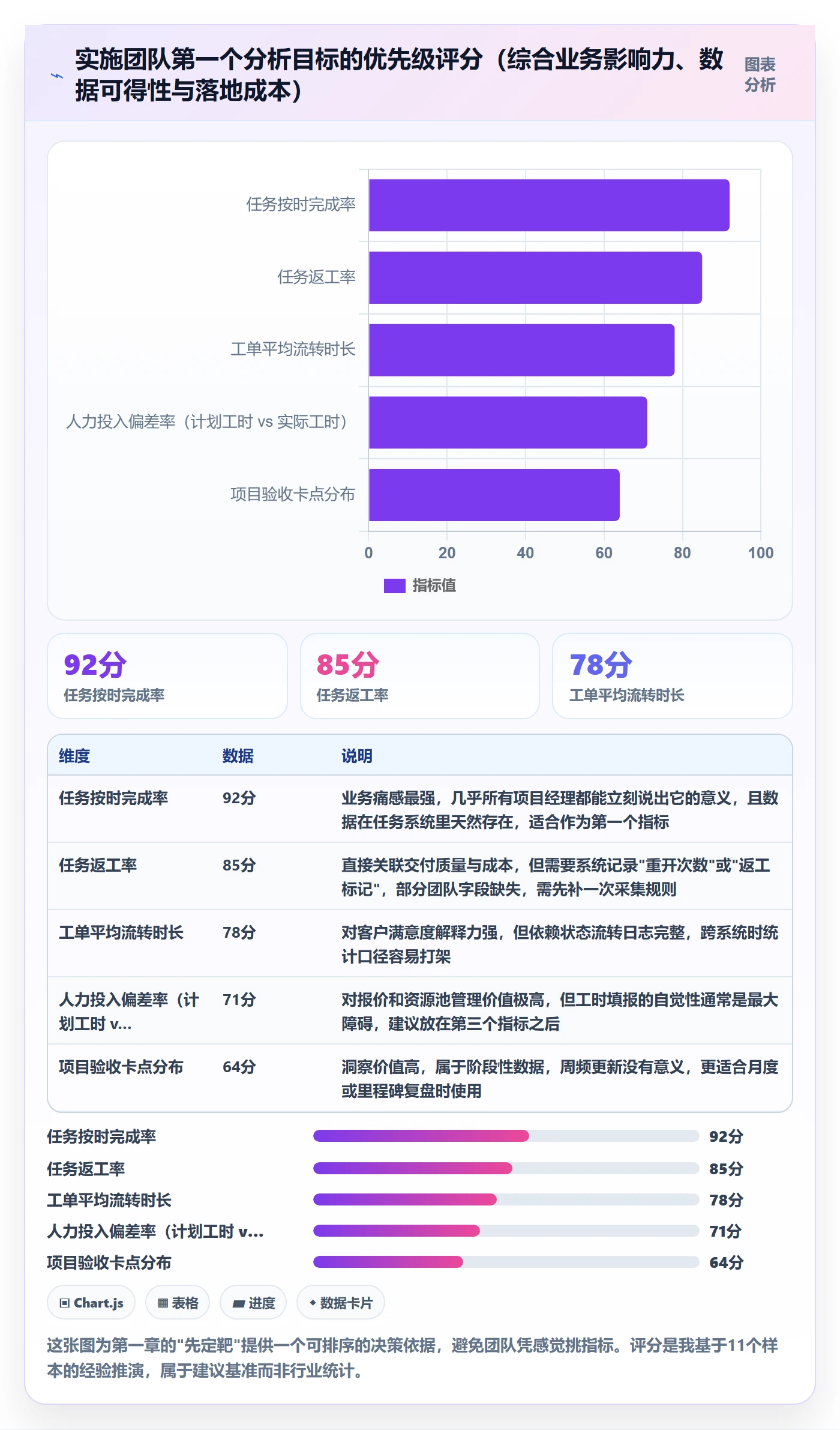Click the 项目验收卡点分布 chart bar
The image size is (840, 1430).
[494, 495]
